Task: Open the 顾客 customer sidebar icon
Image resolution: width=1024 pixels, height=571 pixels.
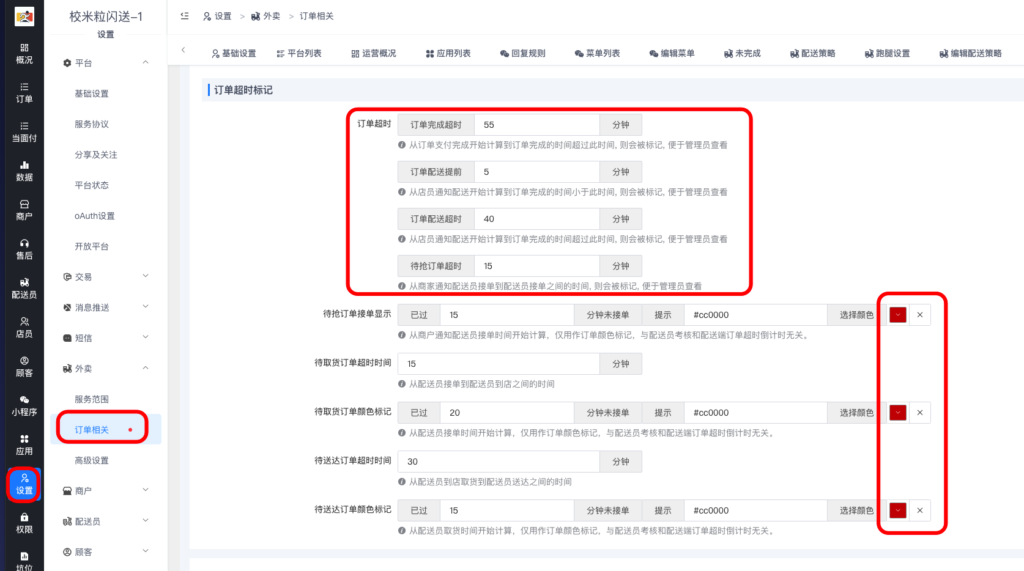Action: (24, 367)
